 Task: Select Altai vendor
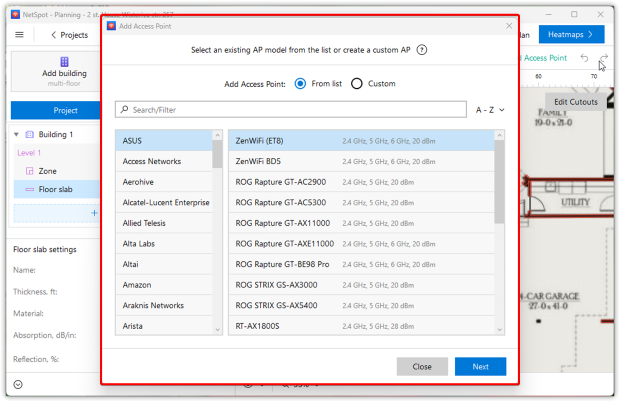(164, 264)
